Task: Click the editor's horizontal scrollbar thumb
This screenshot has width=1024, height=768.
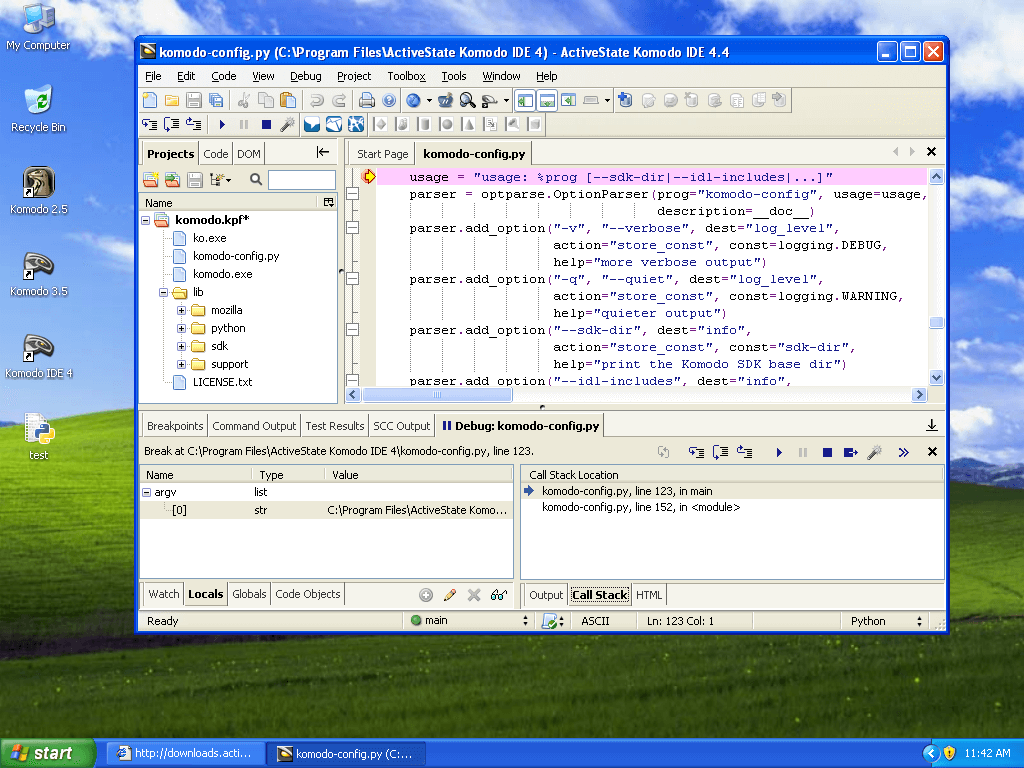Action: click(x=437, y=395)
